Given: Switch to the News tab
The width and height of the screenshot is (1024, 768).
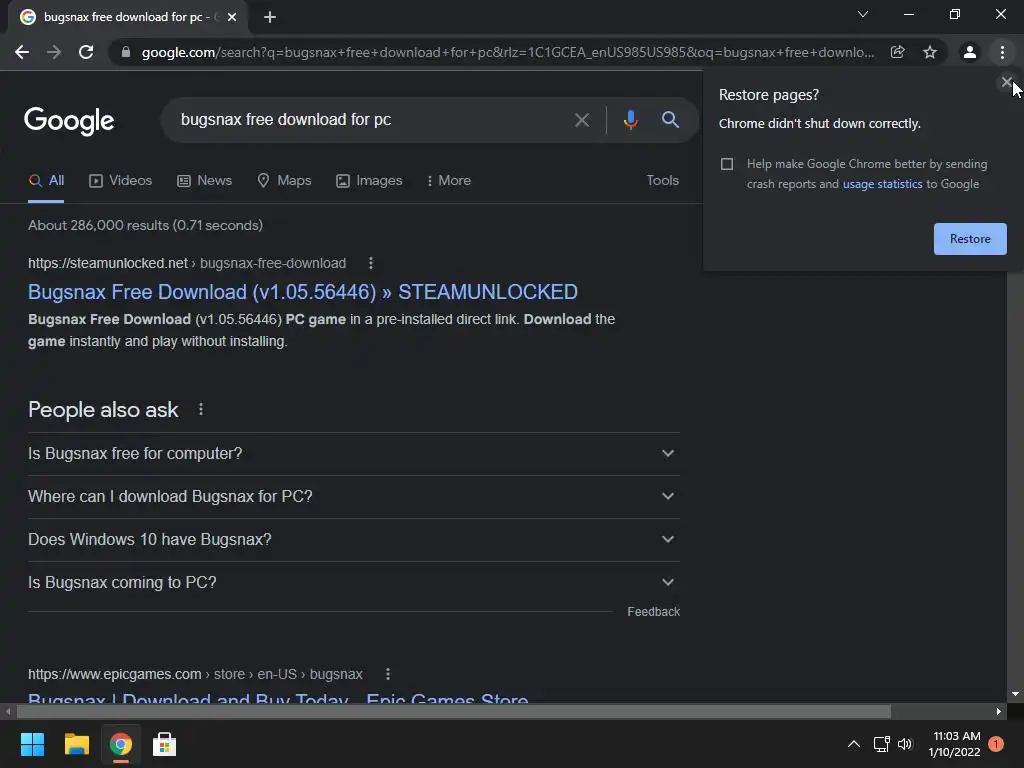Looking at the screenshot, I should pos(204,181).
